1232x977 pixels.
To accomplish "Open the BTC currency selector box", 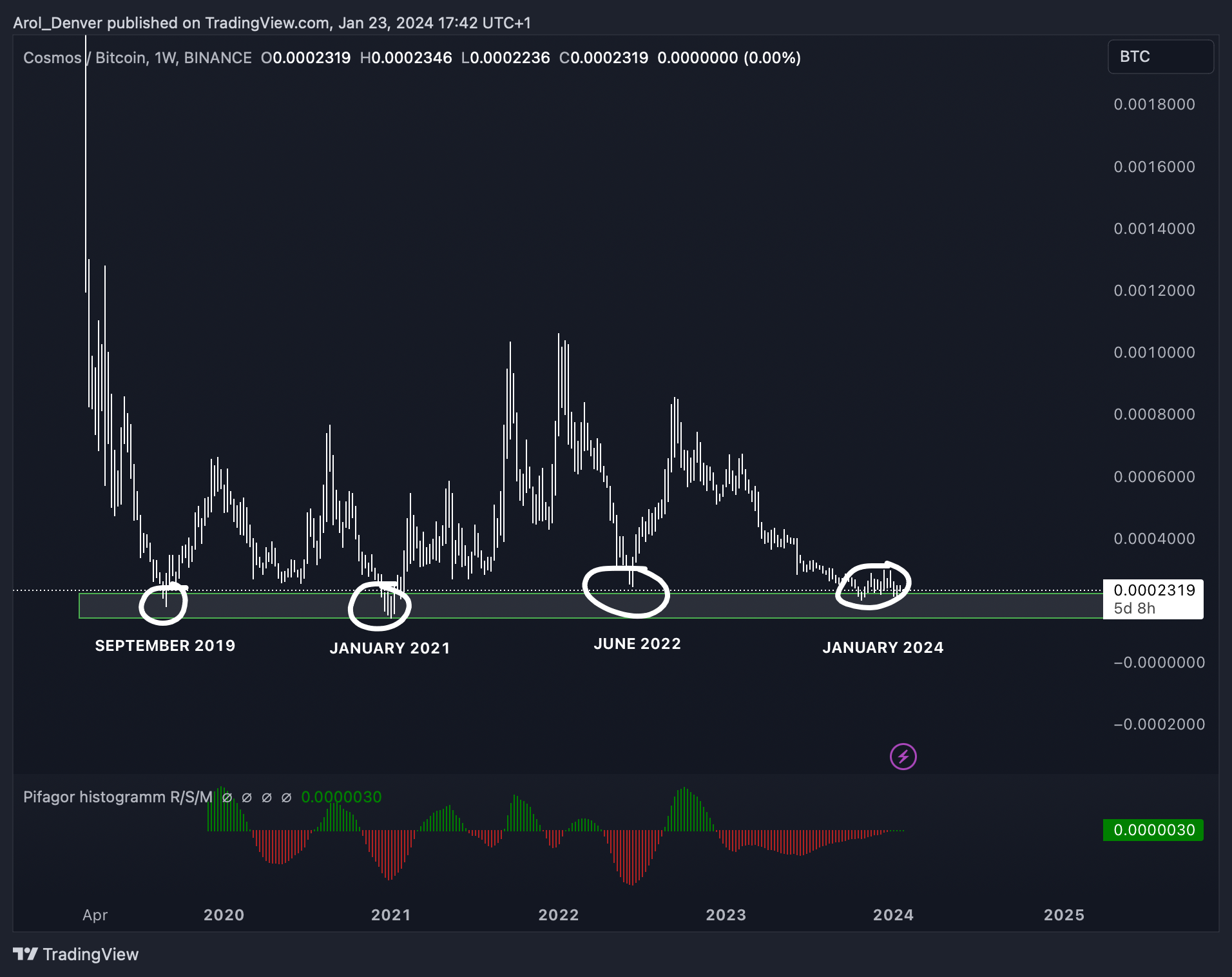I will [1160, 57].
